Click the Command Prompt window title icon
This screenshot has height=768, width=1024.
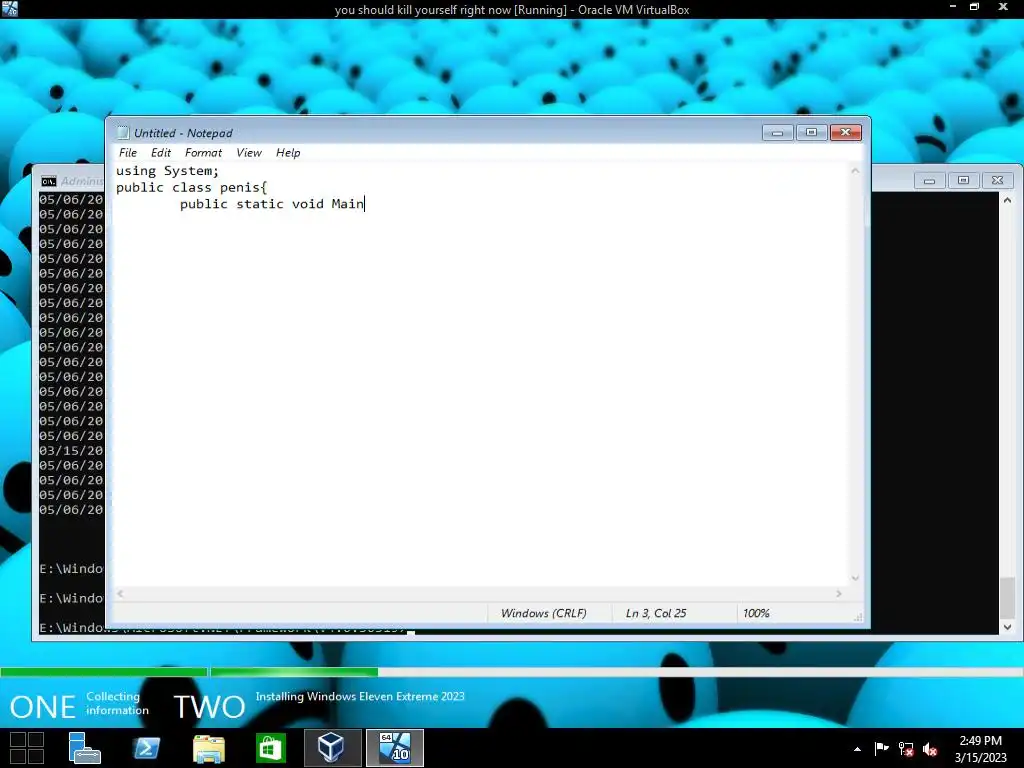coord(49,181)
